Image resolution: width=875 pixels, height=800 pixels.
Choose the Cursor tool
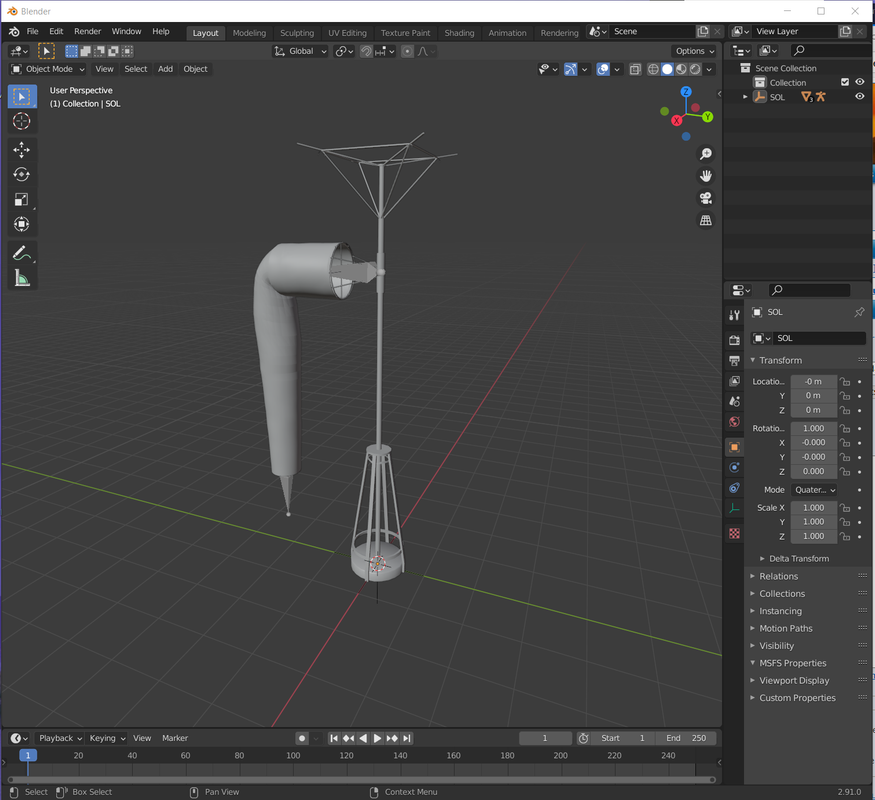[21, 121]
